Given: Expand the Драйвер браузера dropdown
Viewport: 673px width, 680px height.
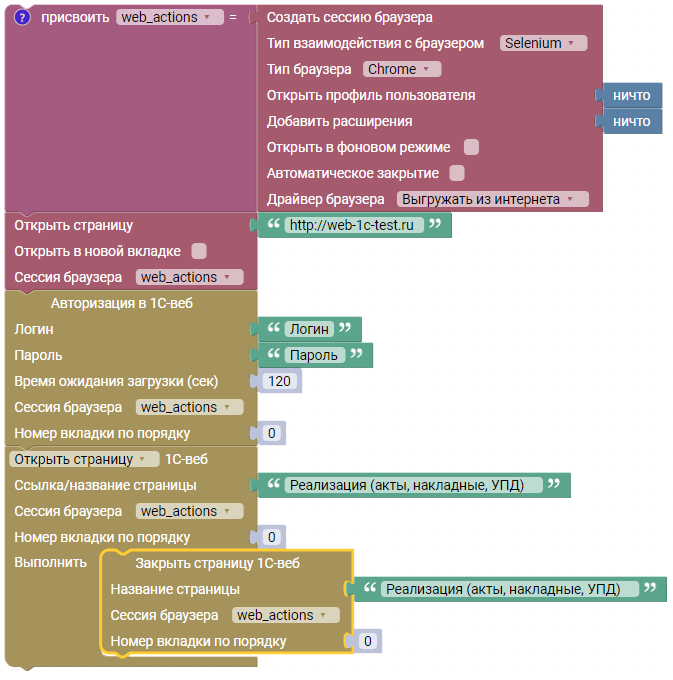Looking at the screenshot, I should (493, 199).
